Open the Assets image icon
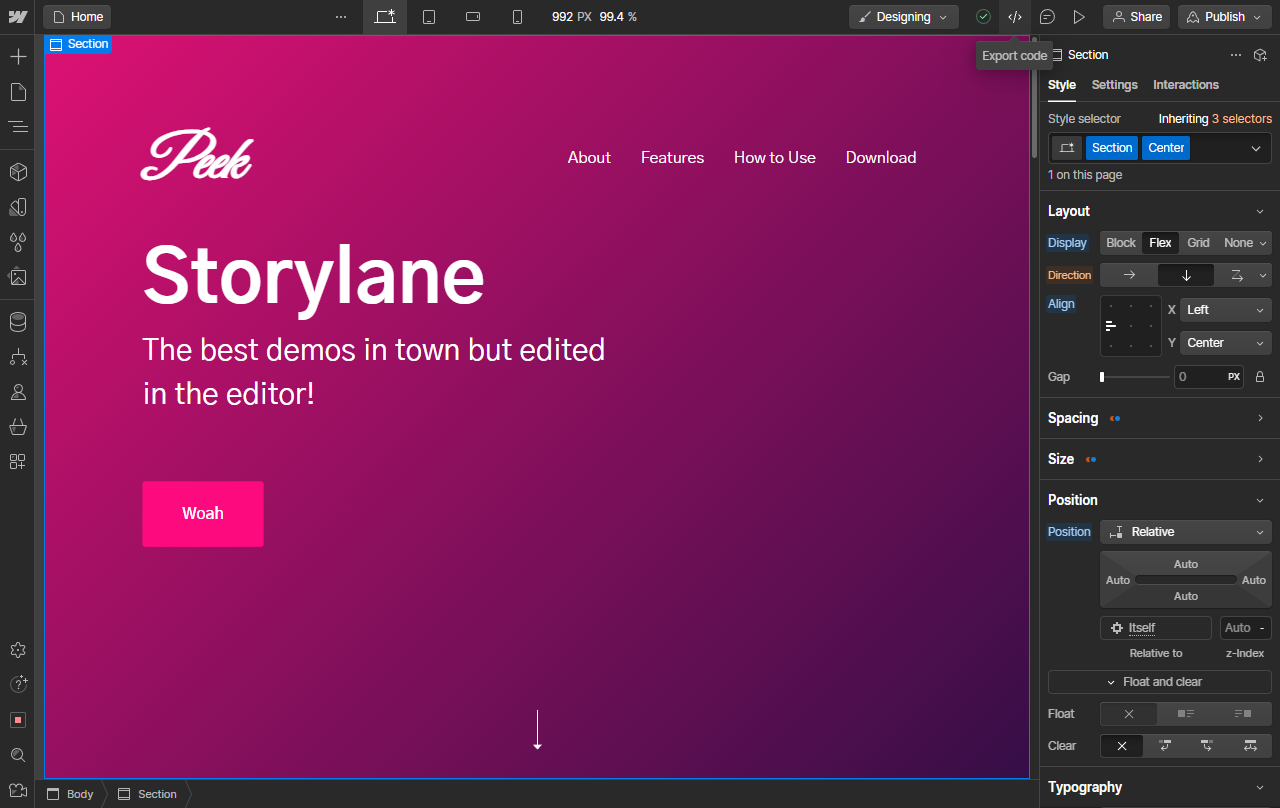Image resolution: width=1280 pixels, height=808 pixels. pyautogui.click(x=18, y=277)
